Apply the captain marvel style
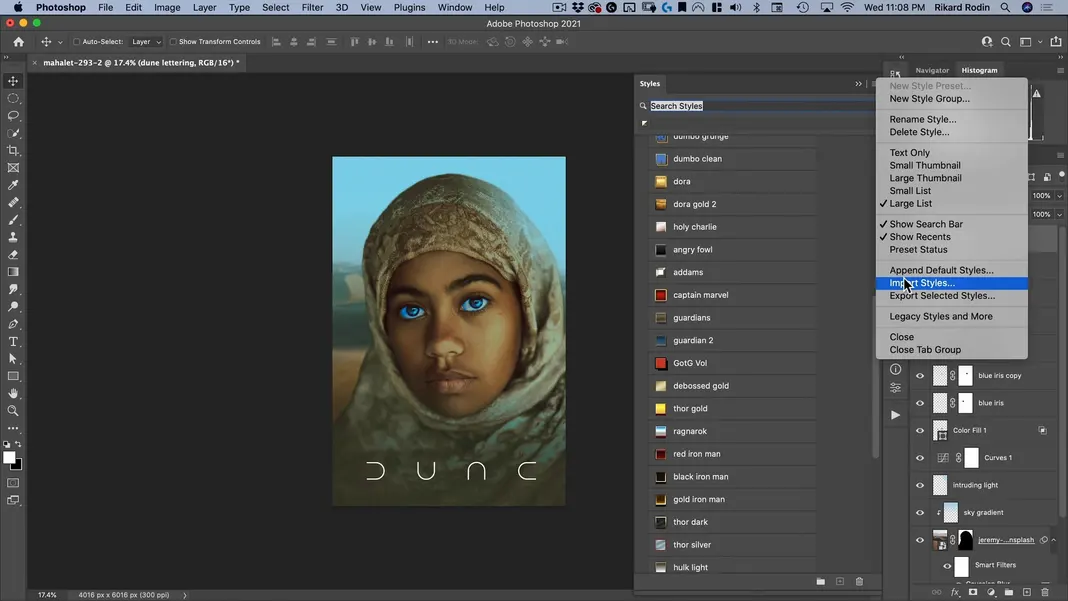Viewport: 1068px width, 601px height. pyautogui.click(x=733, y=295)
